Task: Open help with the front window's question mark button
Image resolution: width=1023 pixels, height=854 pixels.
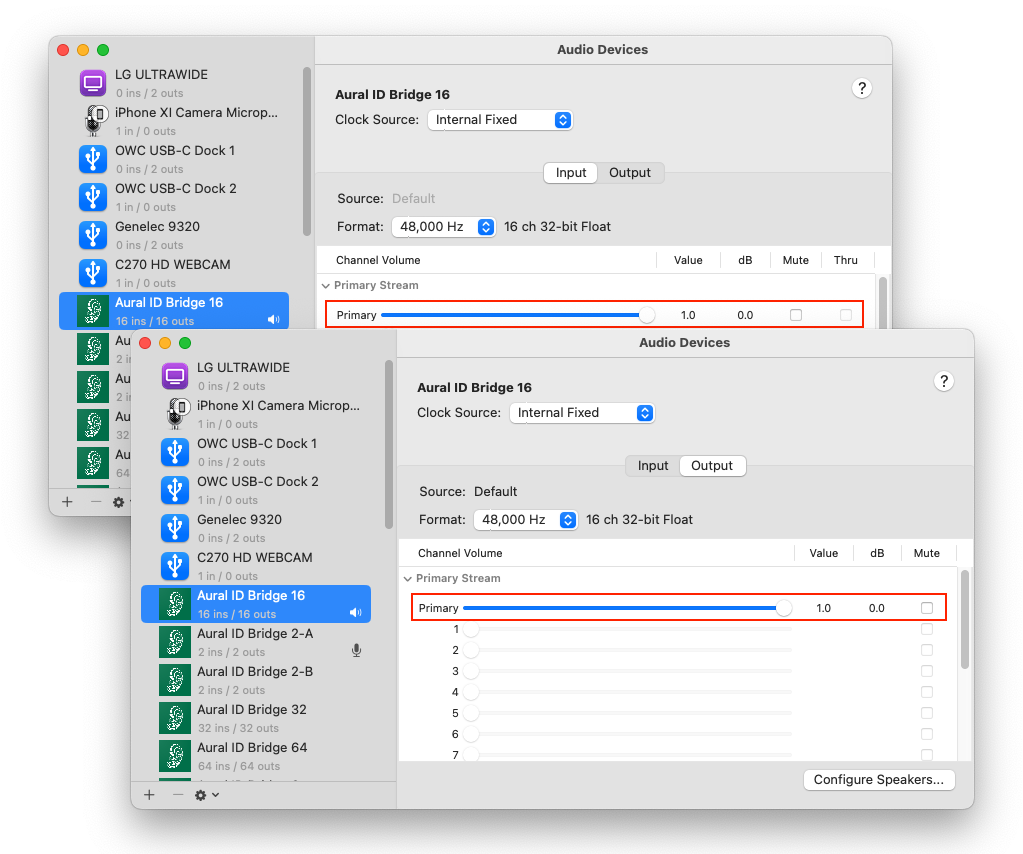Action: click(x=943, y=381)
